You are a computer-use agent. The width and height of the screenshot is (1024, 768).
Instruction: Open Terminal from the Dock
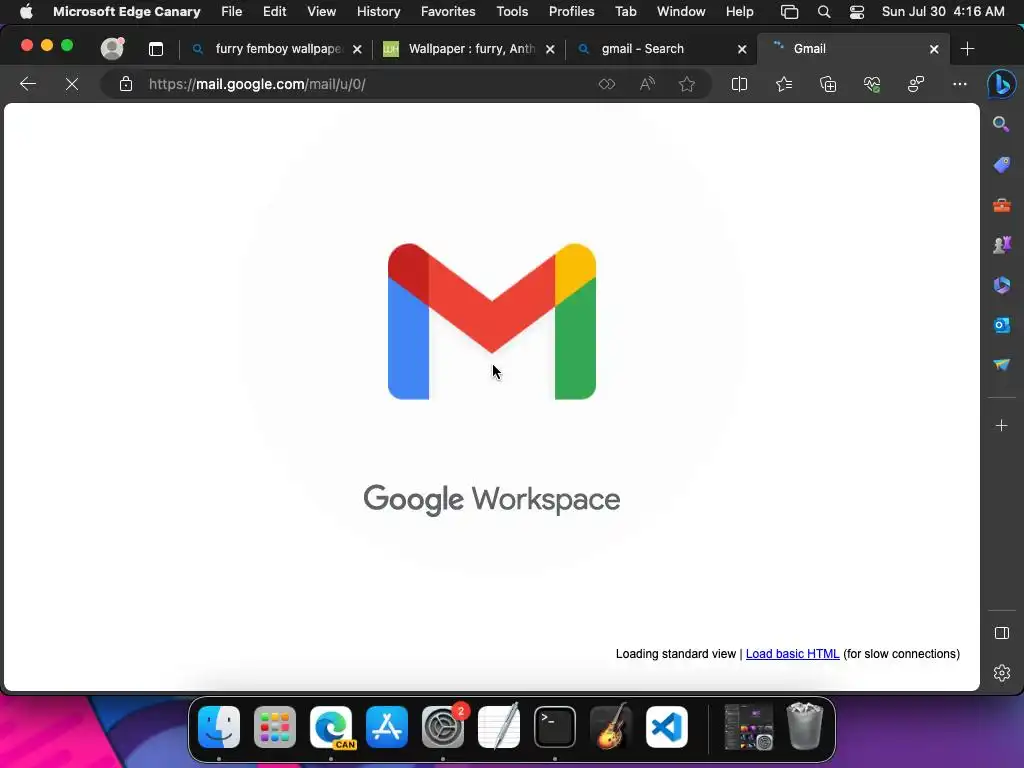click(554, 727)
